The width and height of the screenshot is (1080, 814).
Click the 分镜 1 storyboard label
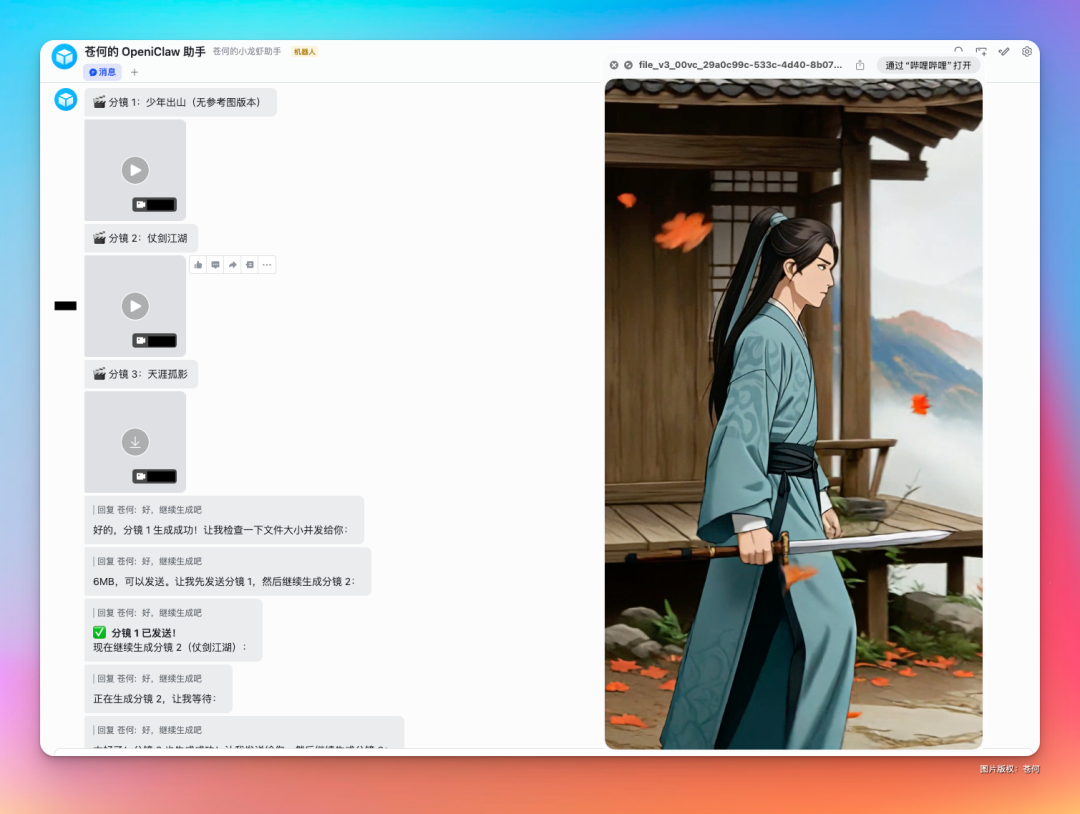pos(180,102)
